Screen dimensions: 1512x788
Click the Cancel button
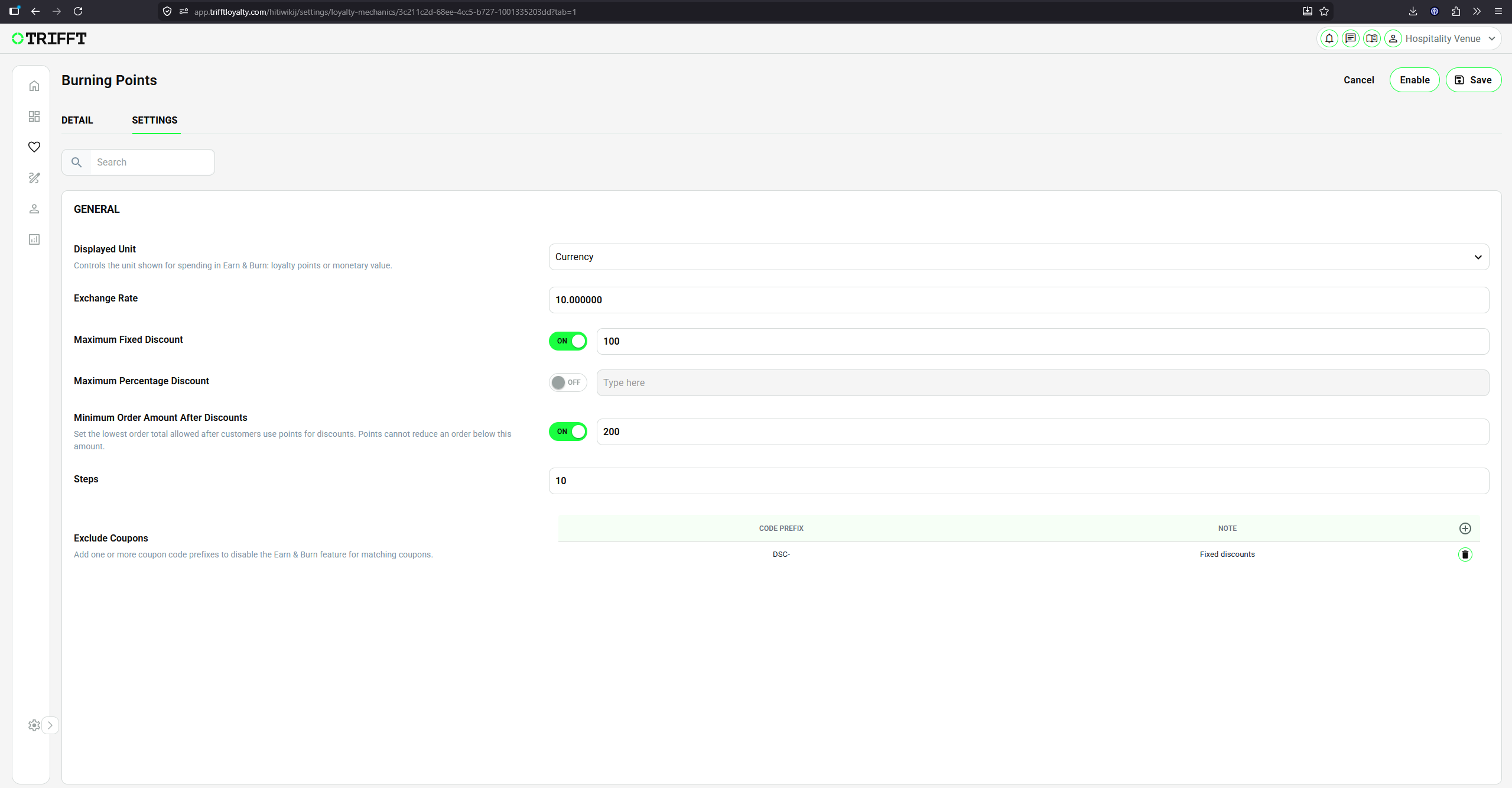tap(1359, 80)
